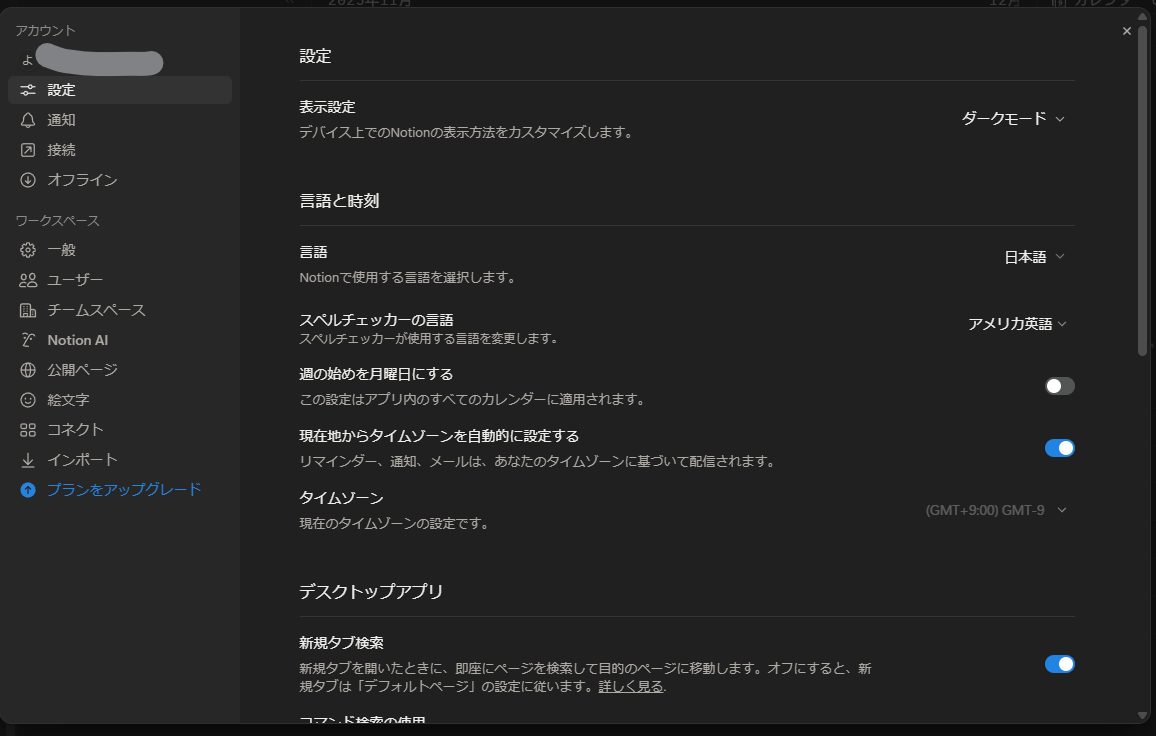The height and width of the screenshot is (736, 1156).
Task: Click the building icon beside チームスペース
Action: tap(28, 310)
